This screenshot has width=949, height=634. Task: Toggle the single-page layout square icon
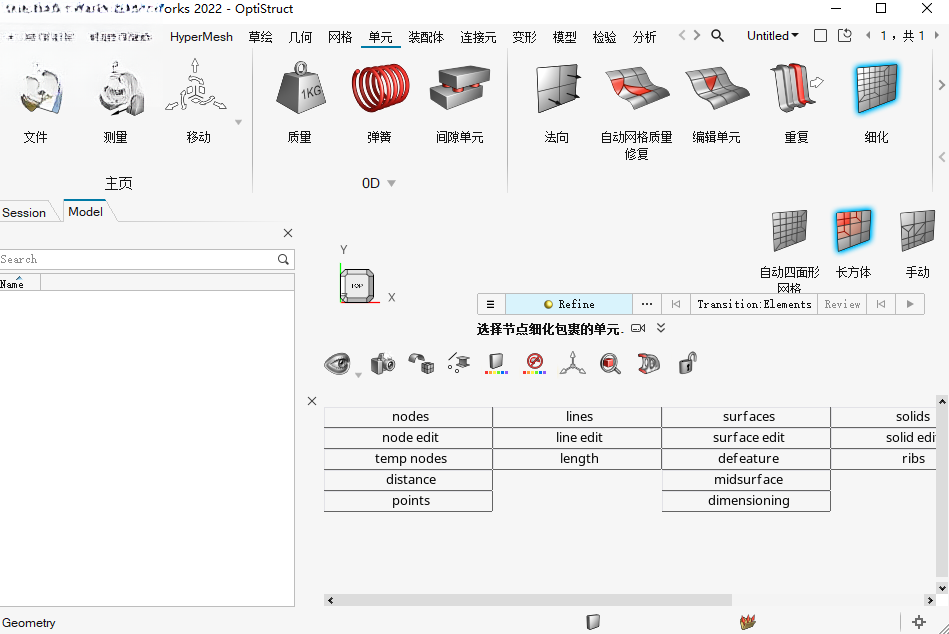820,36
